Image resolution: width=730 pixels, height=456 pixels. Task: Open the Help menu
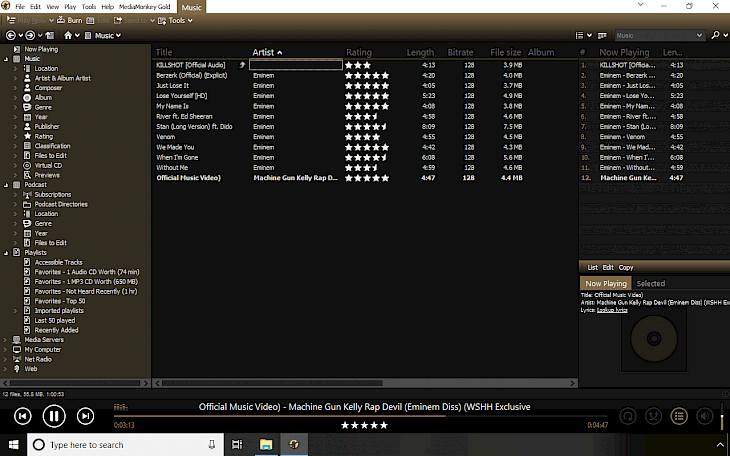point(108,7)
